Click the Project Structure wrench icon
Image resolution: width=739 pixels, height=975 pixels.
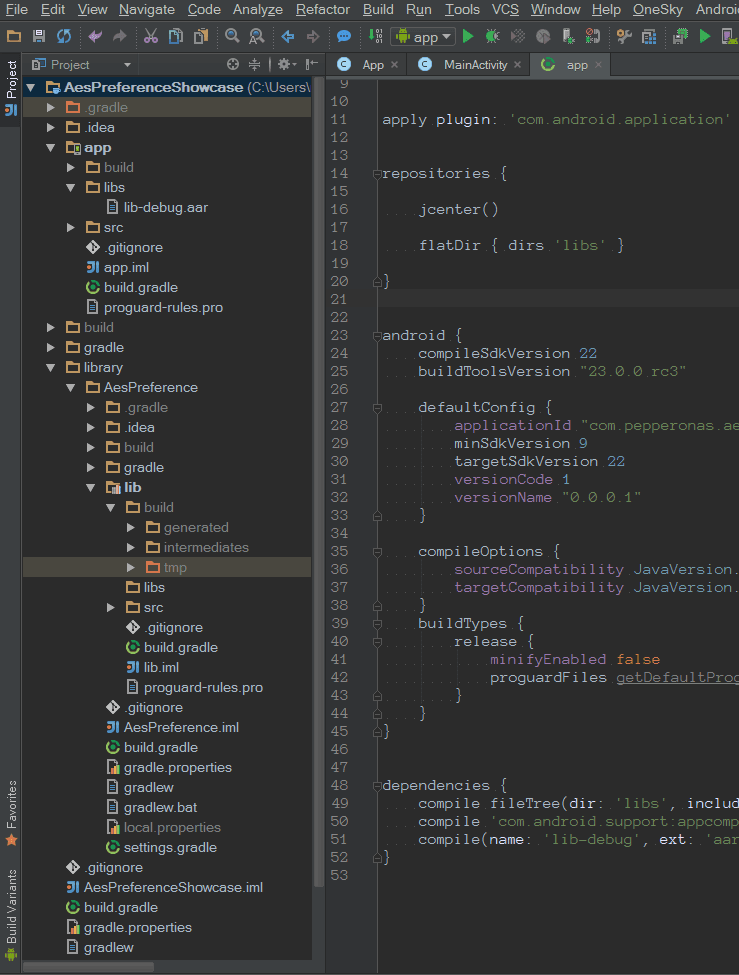point(624,36)
